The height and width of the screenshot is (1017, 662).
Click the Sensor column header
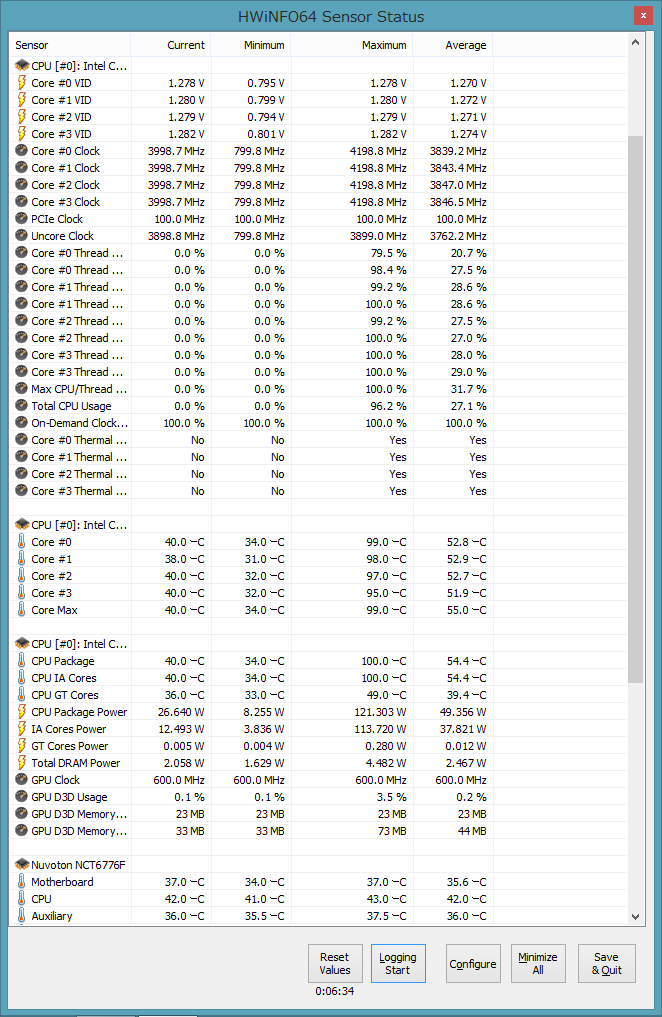[69, 45]
